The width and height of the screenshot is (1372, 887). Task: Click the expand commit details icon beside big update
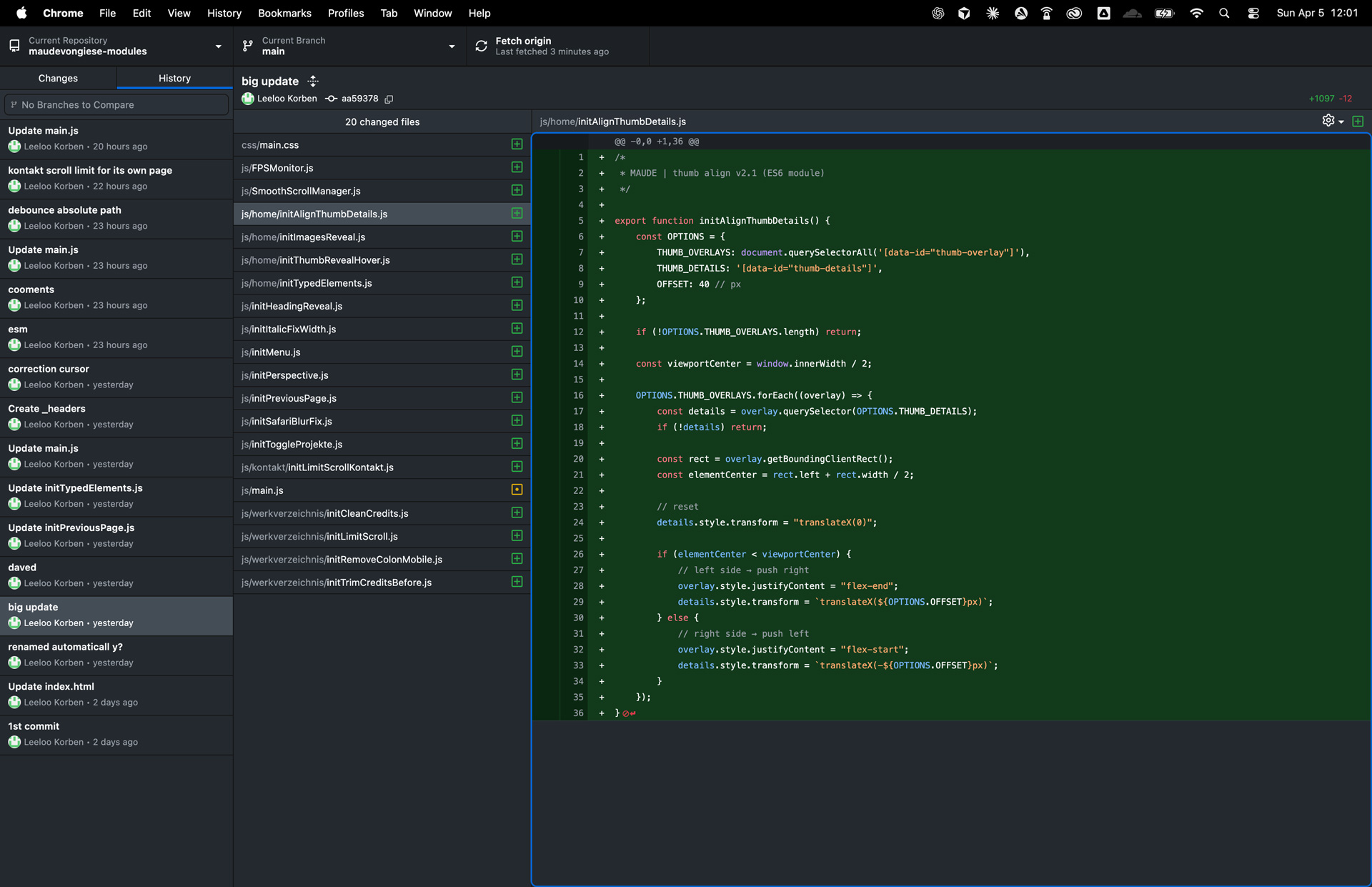coord(313,81)
